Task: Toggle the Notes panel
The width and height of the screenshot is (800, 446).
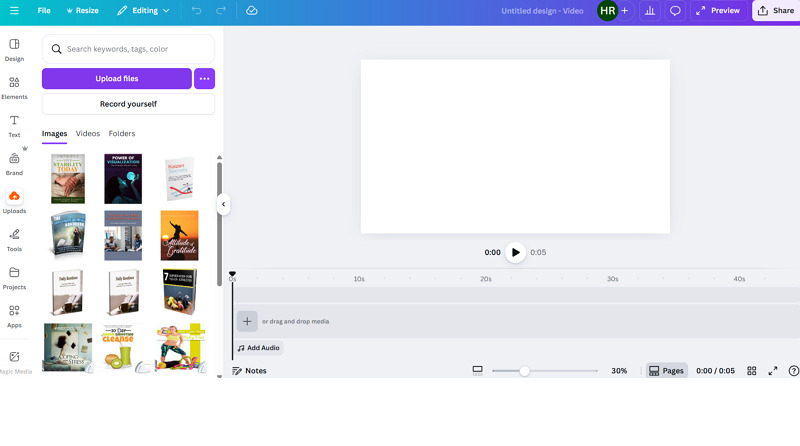Action: (249, 371)
